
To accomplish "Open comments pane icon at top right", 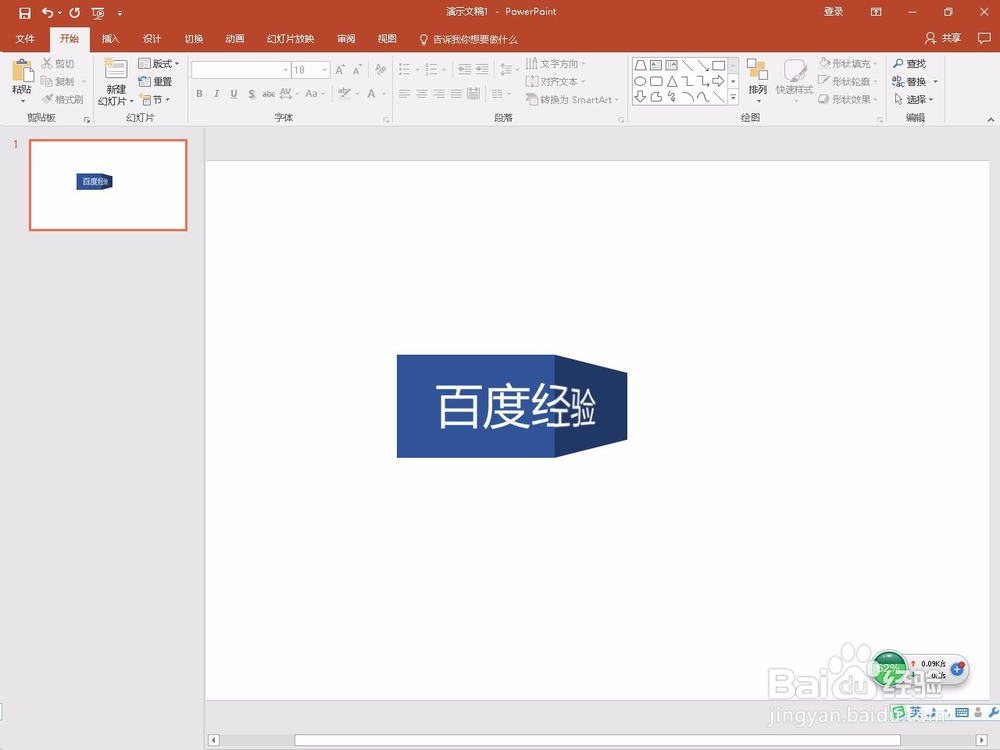I will (x=984, y=38).
